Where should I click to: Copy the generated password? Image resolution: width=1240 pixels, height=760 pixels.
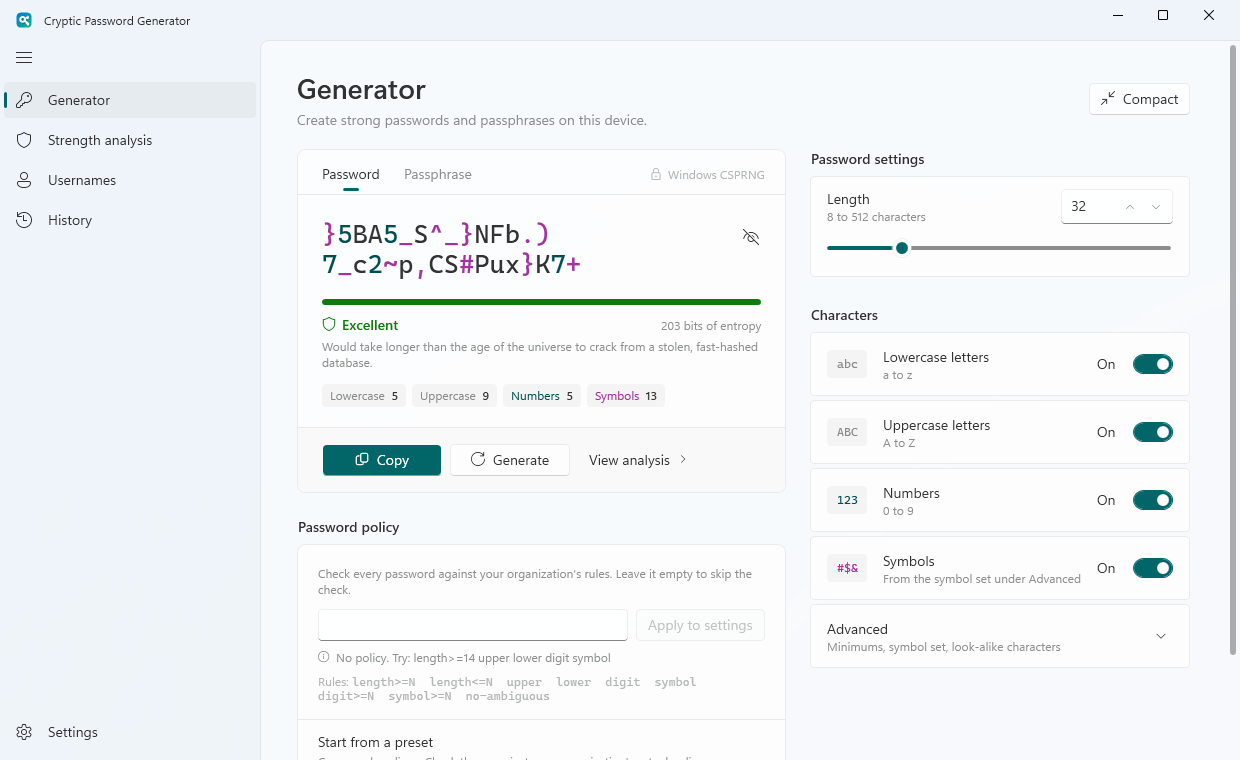(x=382, y=460)
